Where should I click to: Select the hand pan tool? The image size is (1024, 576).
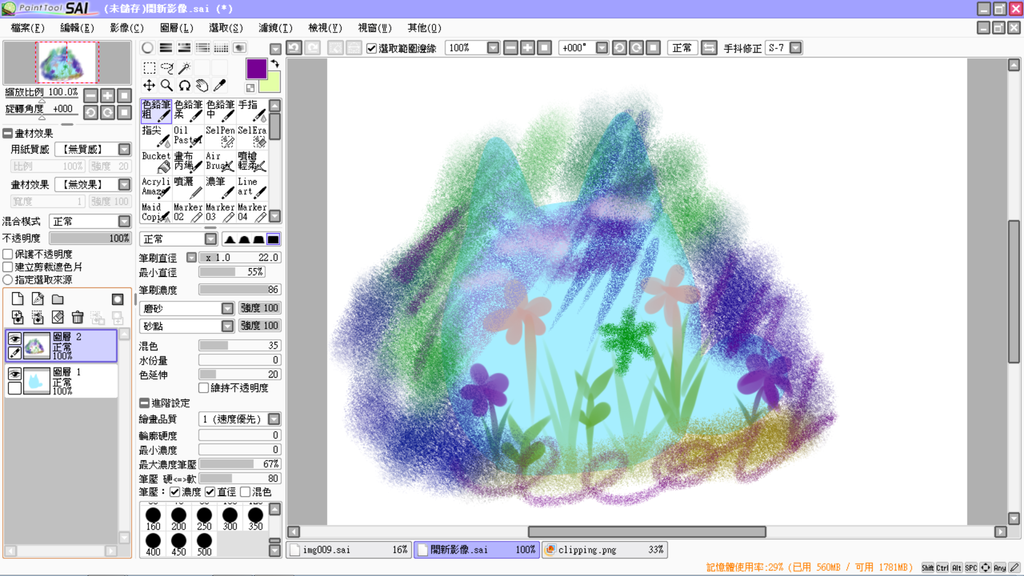pos(202,86)
